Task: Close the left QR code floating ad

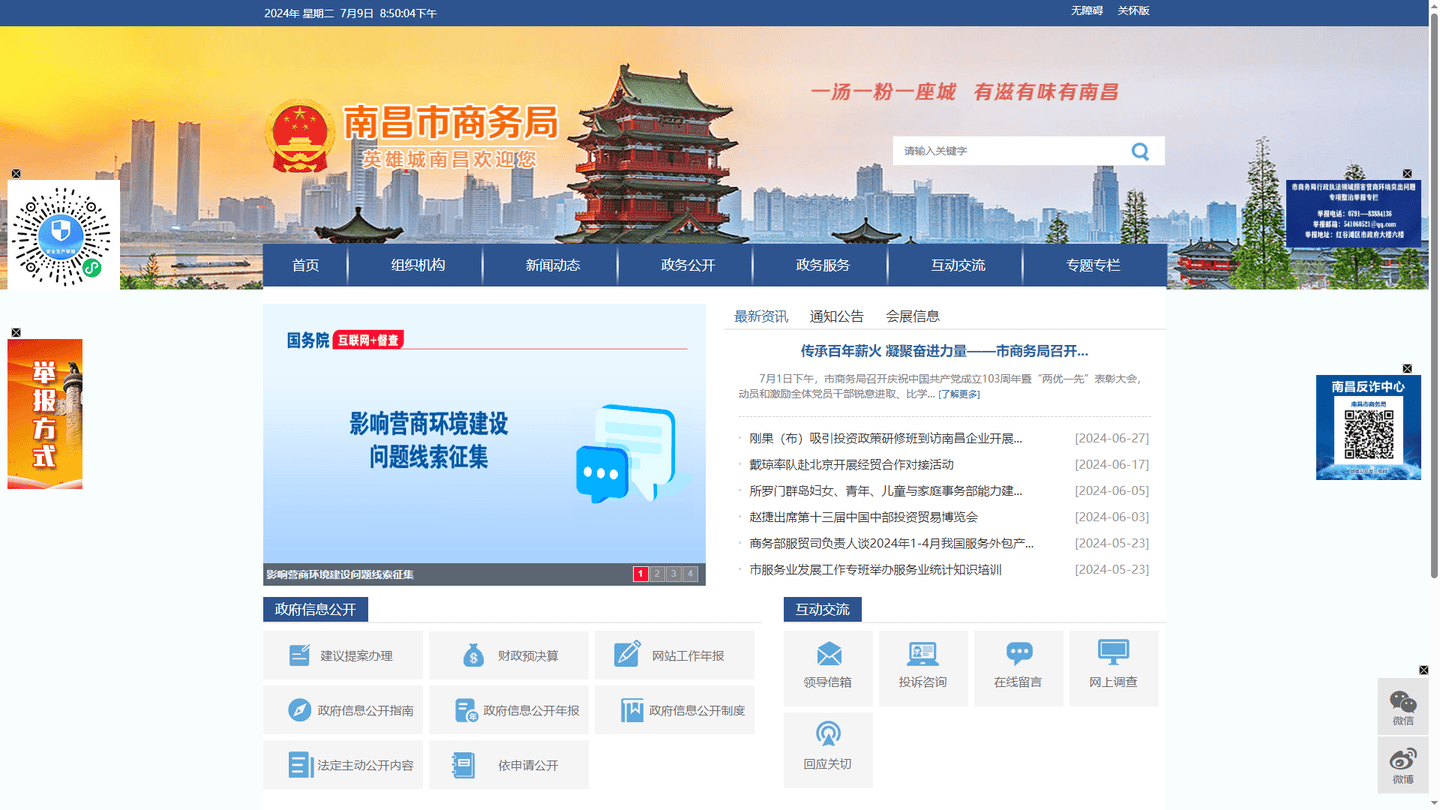Action: tap(16, 174)
